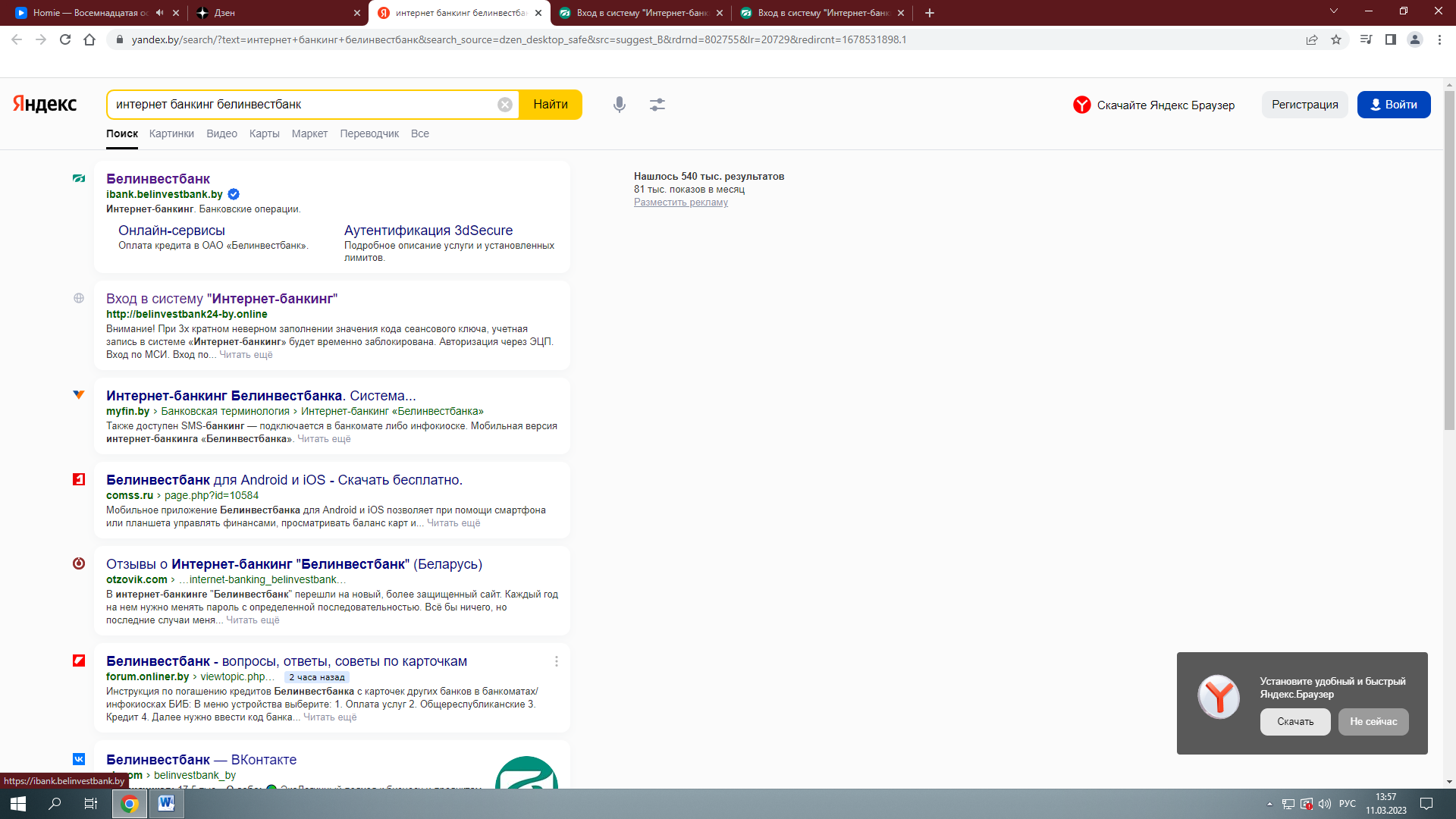Open three-dot options for forum.onliner.by result
The image size is (1456, 819).
tap(557, 661)
